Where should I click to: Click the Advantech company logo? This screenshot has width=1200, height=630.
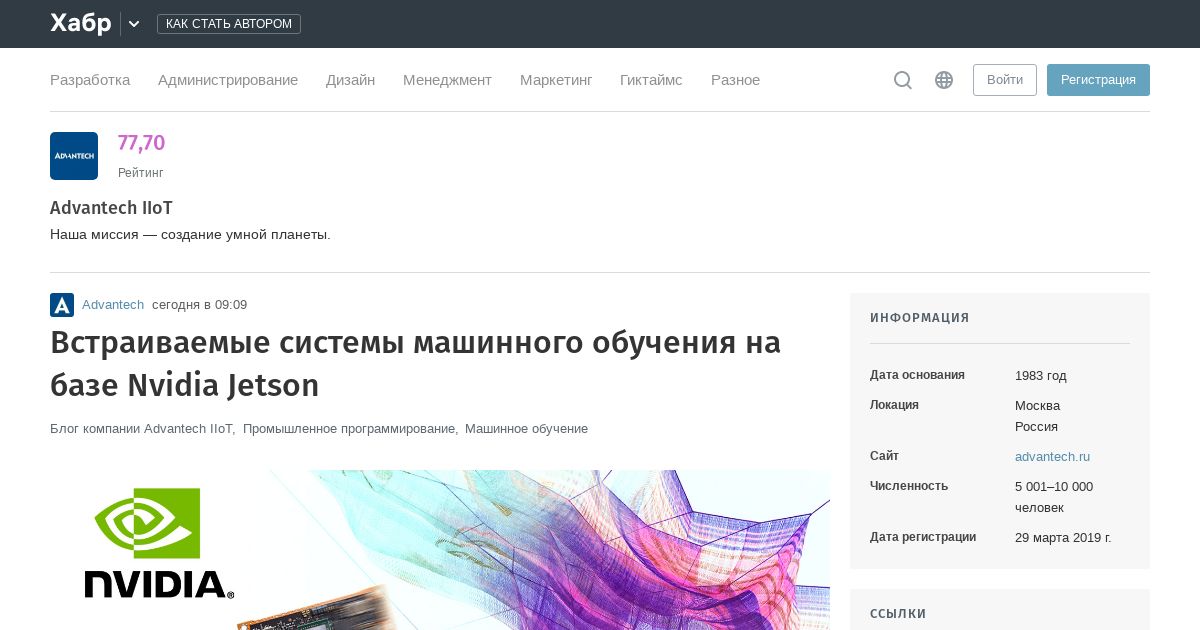(74, 156)
